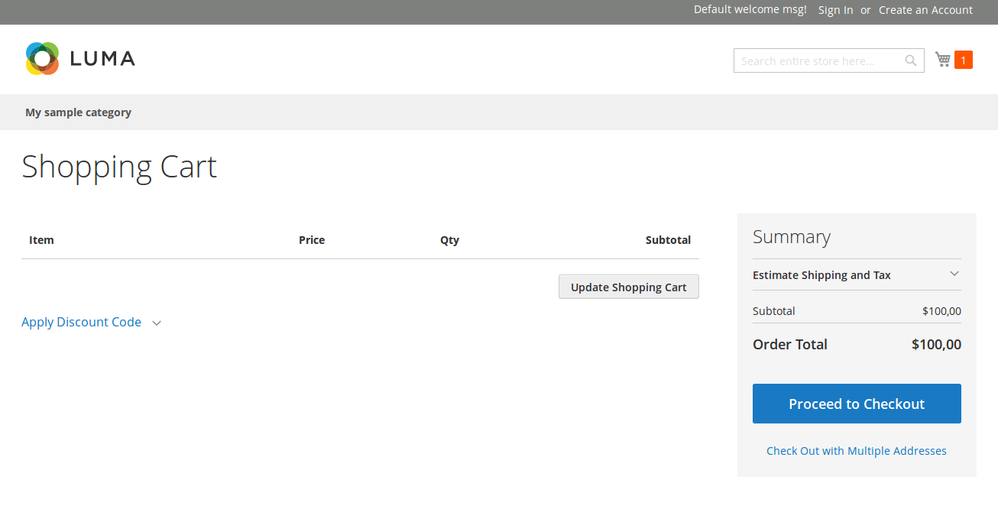
Task: Click the search magnifier icon
Action: pyautogui.click(x=910, y=61)
